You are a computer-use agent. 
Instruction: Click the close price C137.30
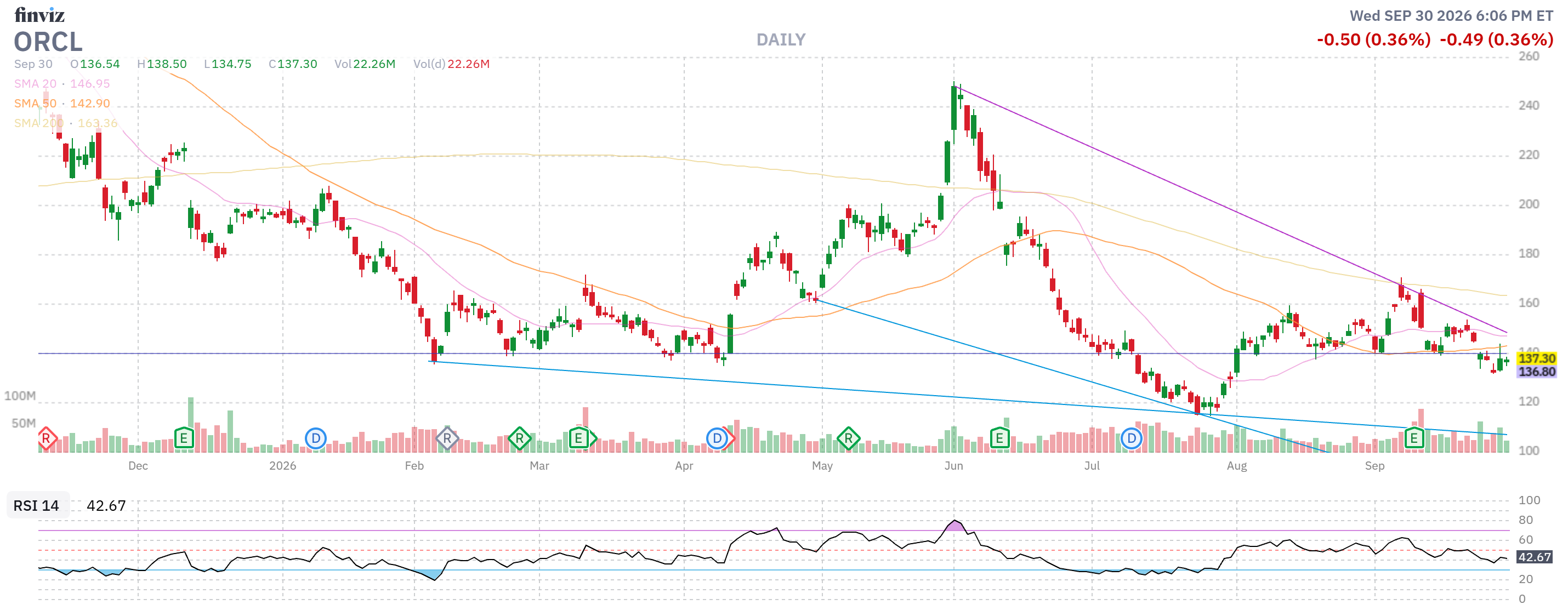click(293, 64)
